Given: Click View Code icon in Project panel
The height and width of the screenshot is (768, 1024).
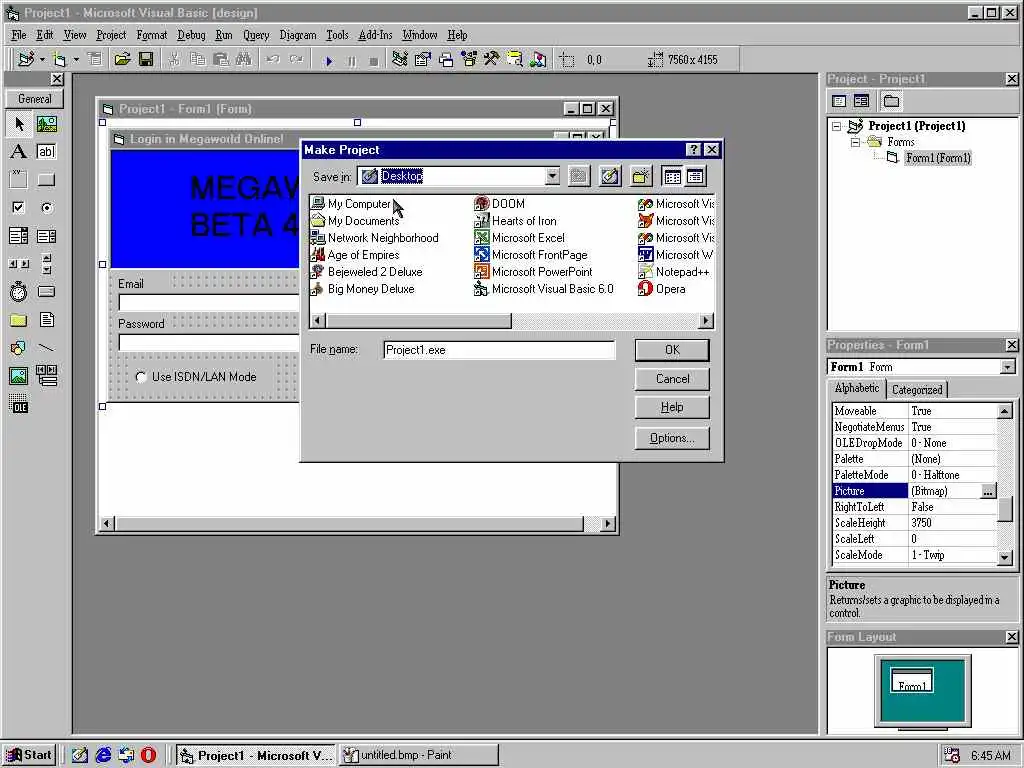Looking at the screenshot, I should click(839, 101).
